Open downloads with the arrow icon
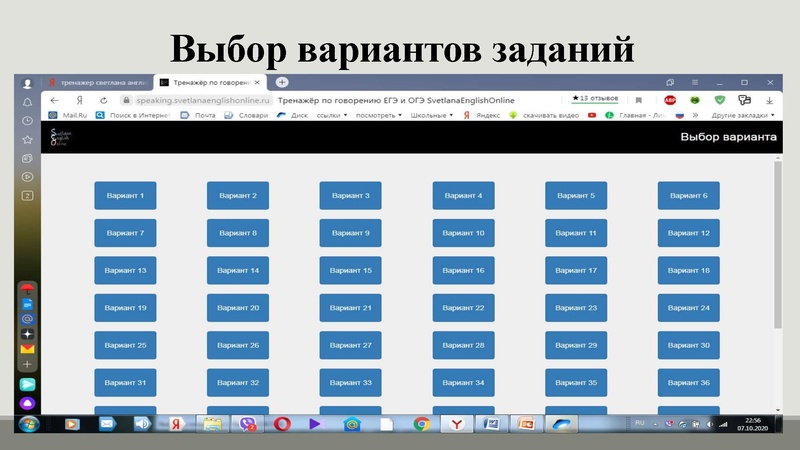 [769, 101]
